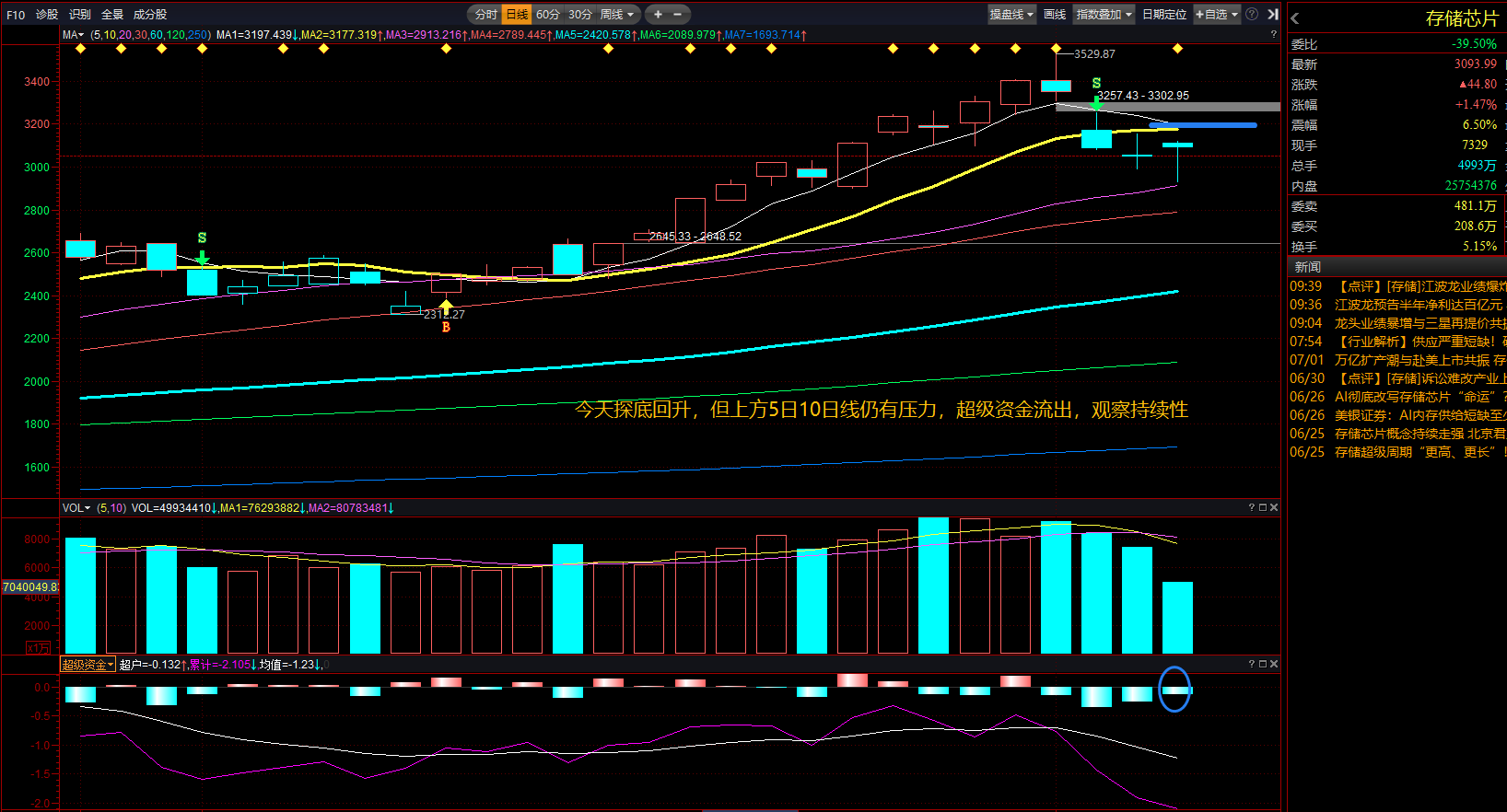Click the x1万 unit label on volume axis
The image size is (1507, 812).
point(39,647)
